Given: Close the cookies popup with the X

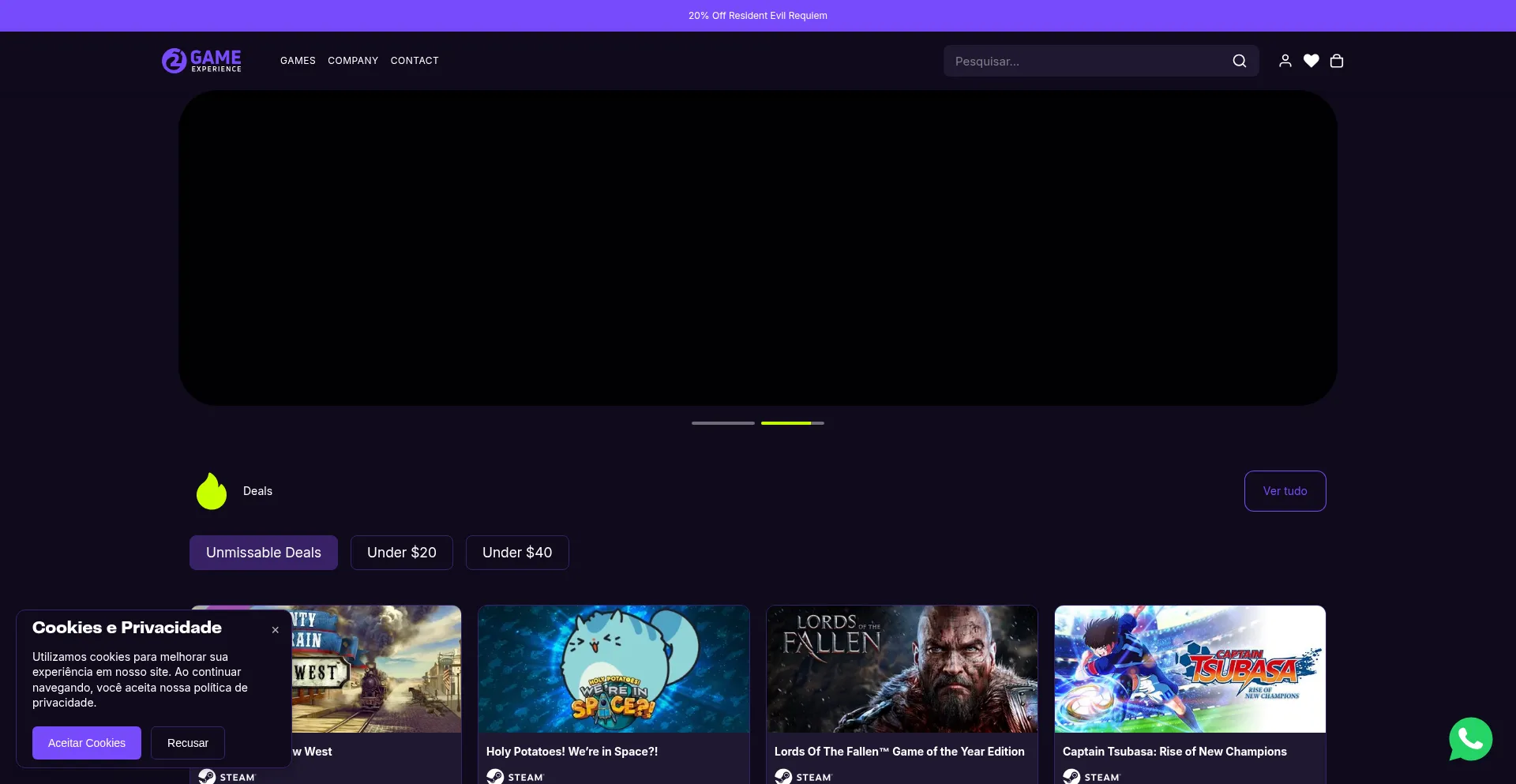Looking at the screenshot, I should 276,630.
